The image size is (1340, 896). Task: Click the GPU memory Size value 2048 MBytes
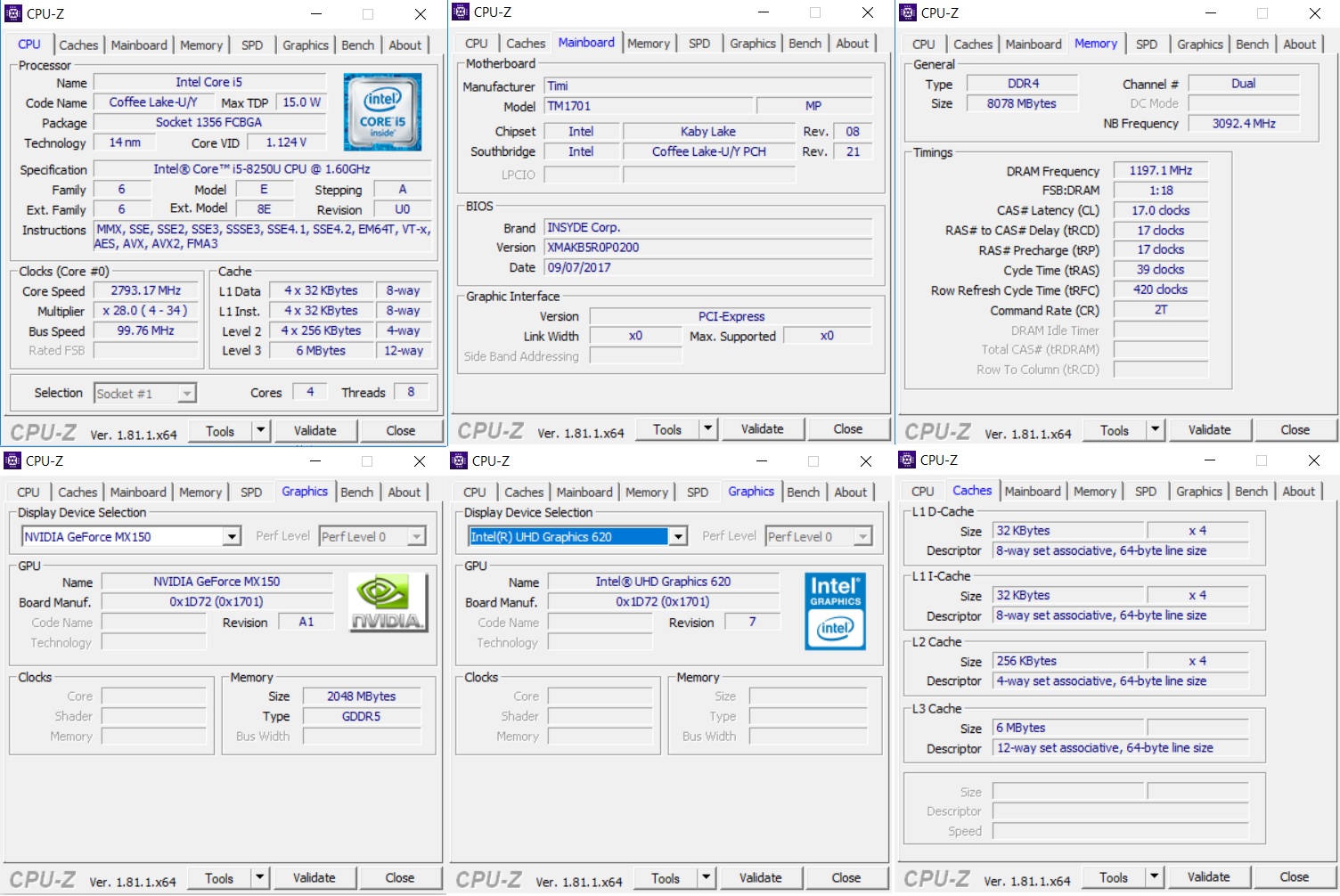[x=362, y=696]
